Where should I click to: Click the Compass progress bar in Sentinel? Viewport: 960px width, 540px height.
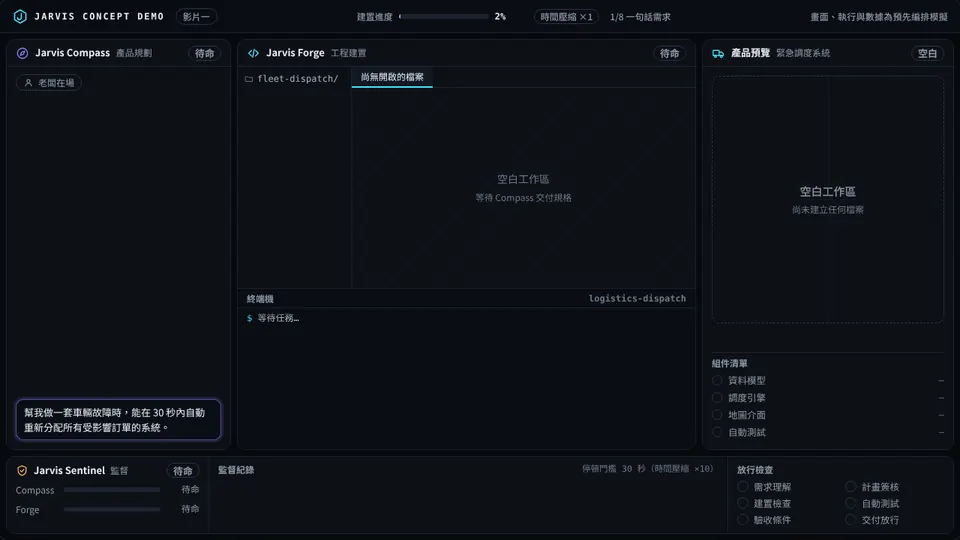pos(112,490)
